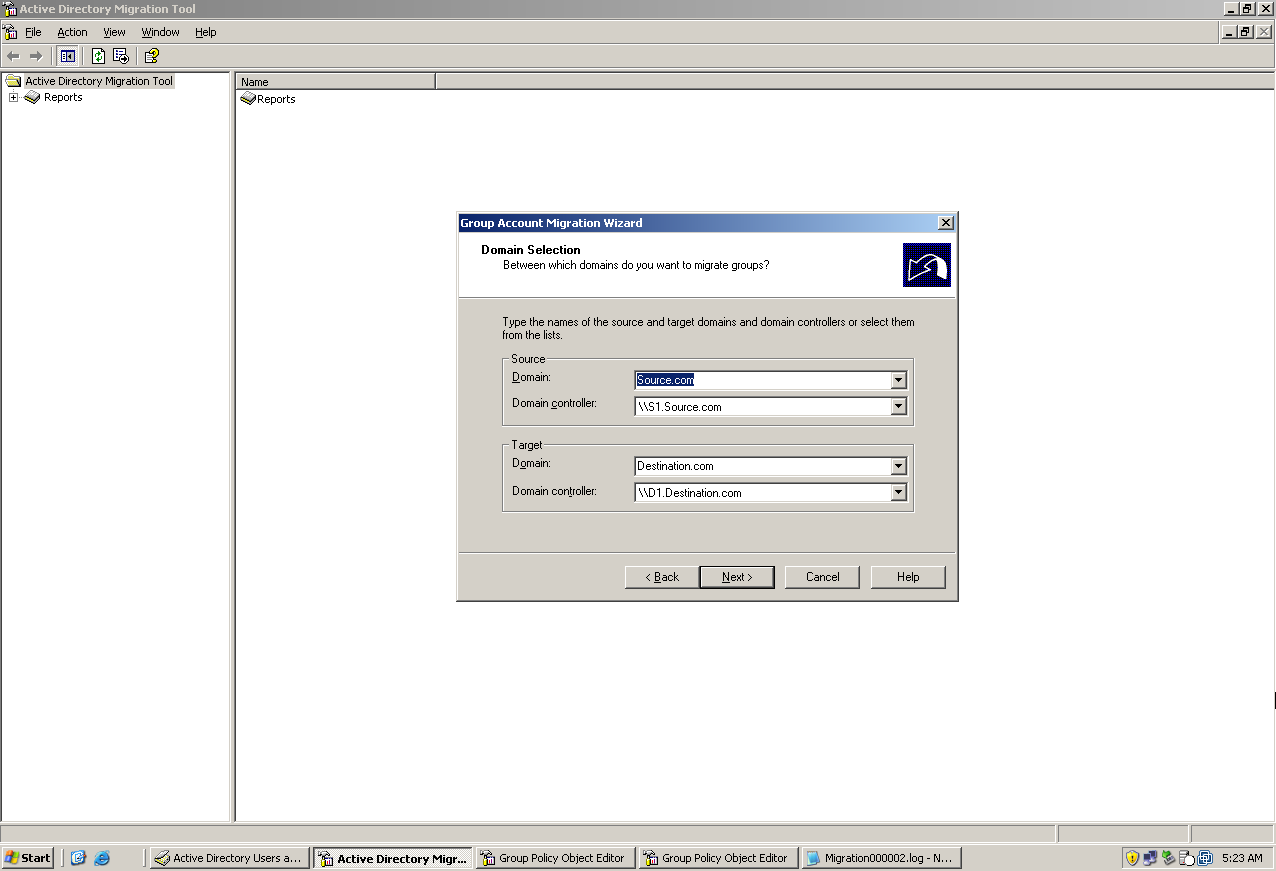The height and width of the screenshot is (871, 1276).
Task: Click the Export List toolbar icon
Action: 121,56
